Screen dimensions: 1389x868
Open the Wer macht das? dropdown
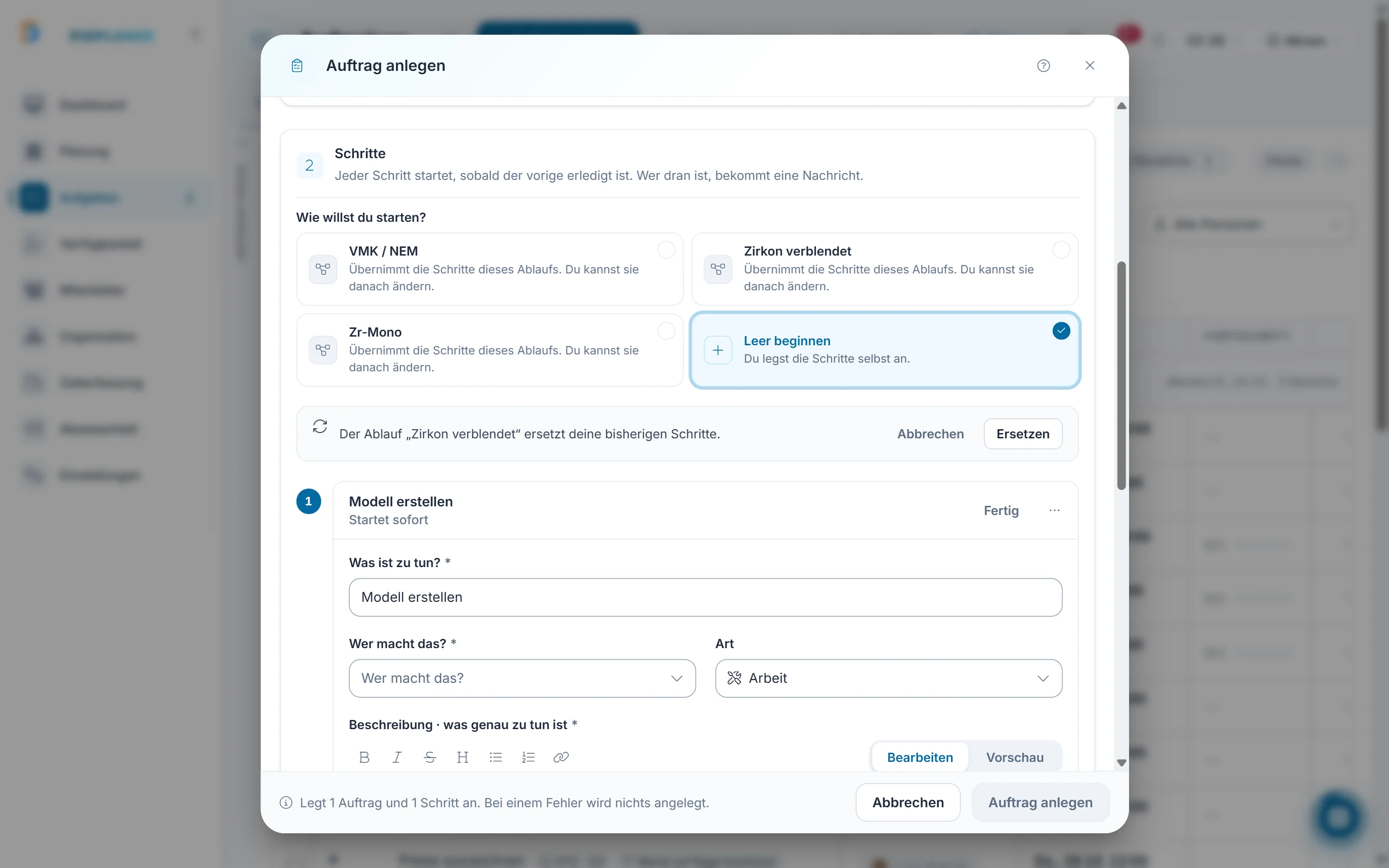click(x=522, y=678)
